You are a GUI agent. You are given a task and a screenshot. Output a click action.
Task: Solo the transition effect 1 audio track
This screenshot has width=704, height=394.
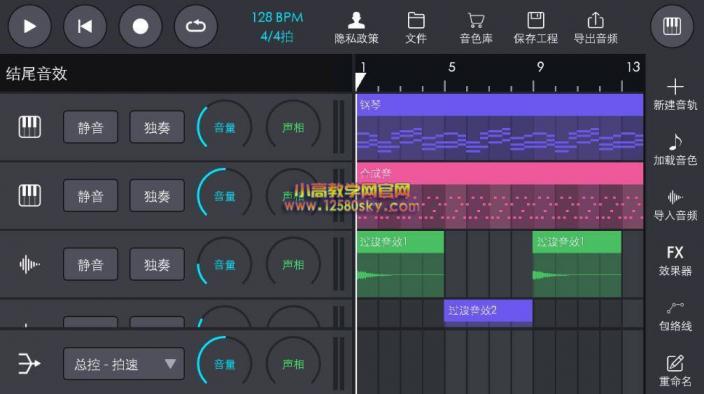pyautogui.click(x=157, y=264)
